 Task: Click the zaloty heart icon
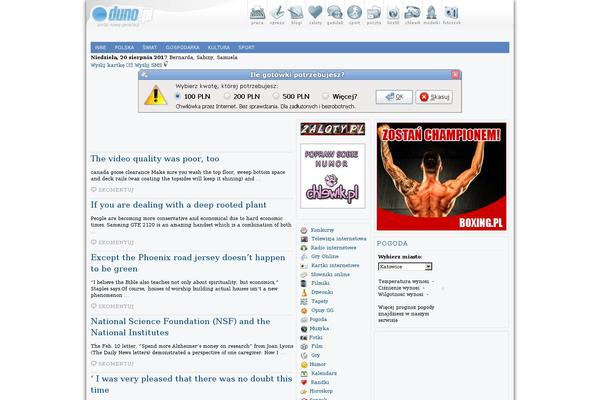click(315, 13)
